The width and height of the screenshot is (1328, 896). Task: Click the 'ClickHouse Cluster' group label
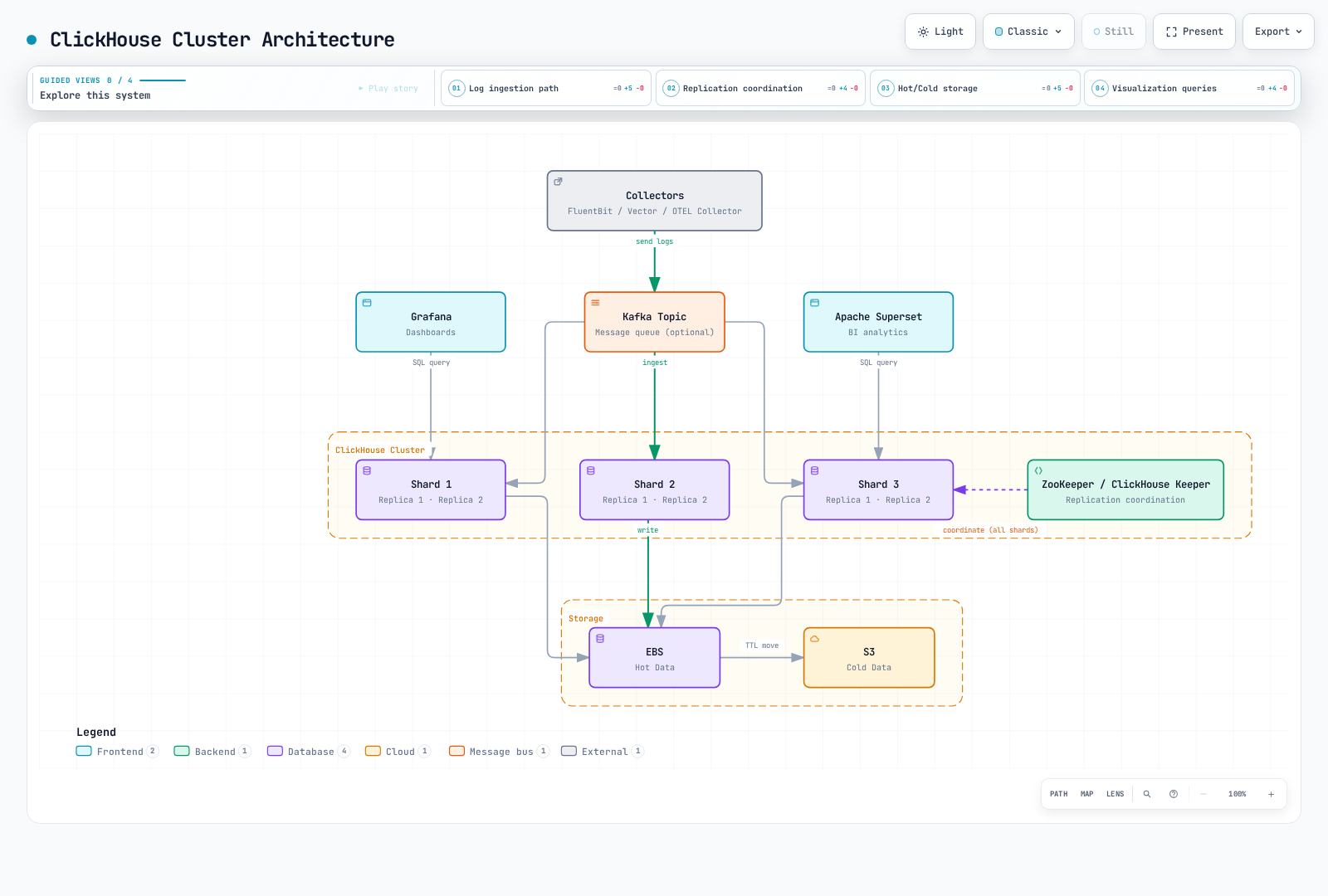pos(380,450)
